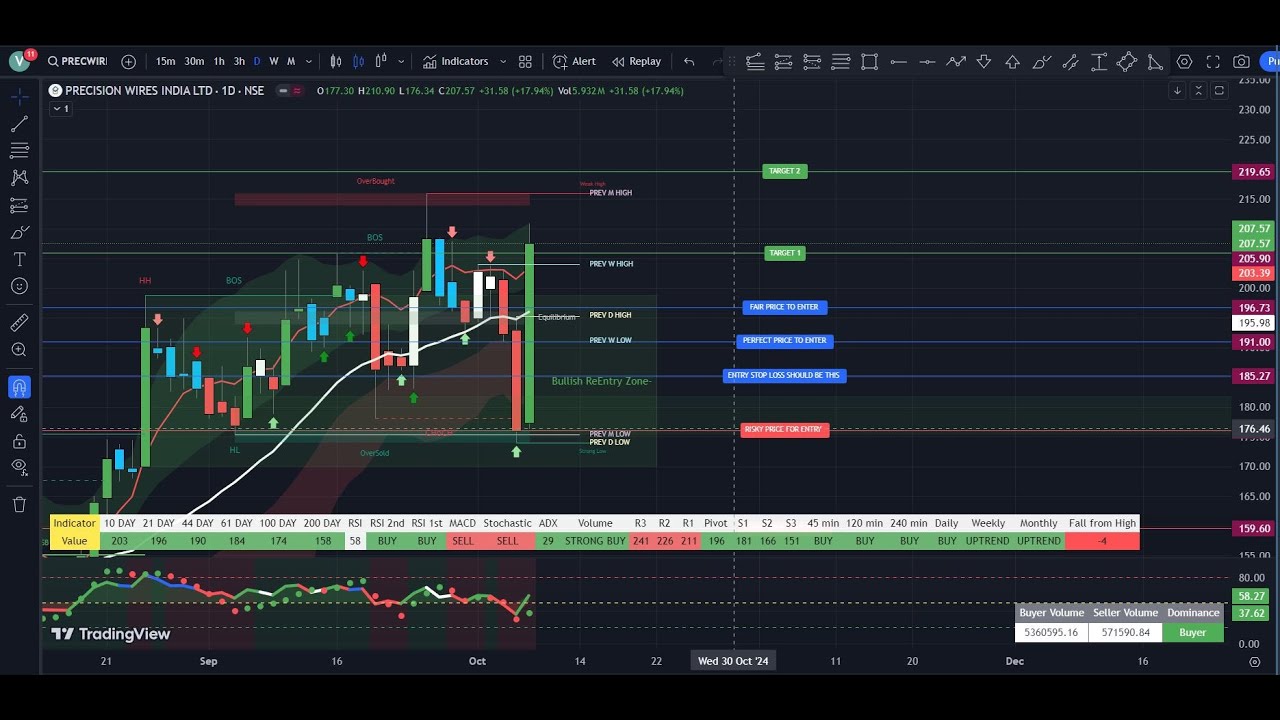
Task: Switch to the 3h interval
Action: coord(239,61)
